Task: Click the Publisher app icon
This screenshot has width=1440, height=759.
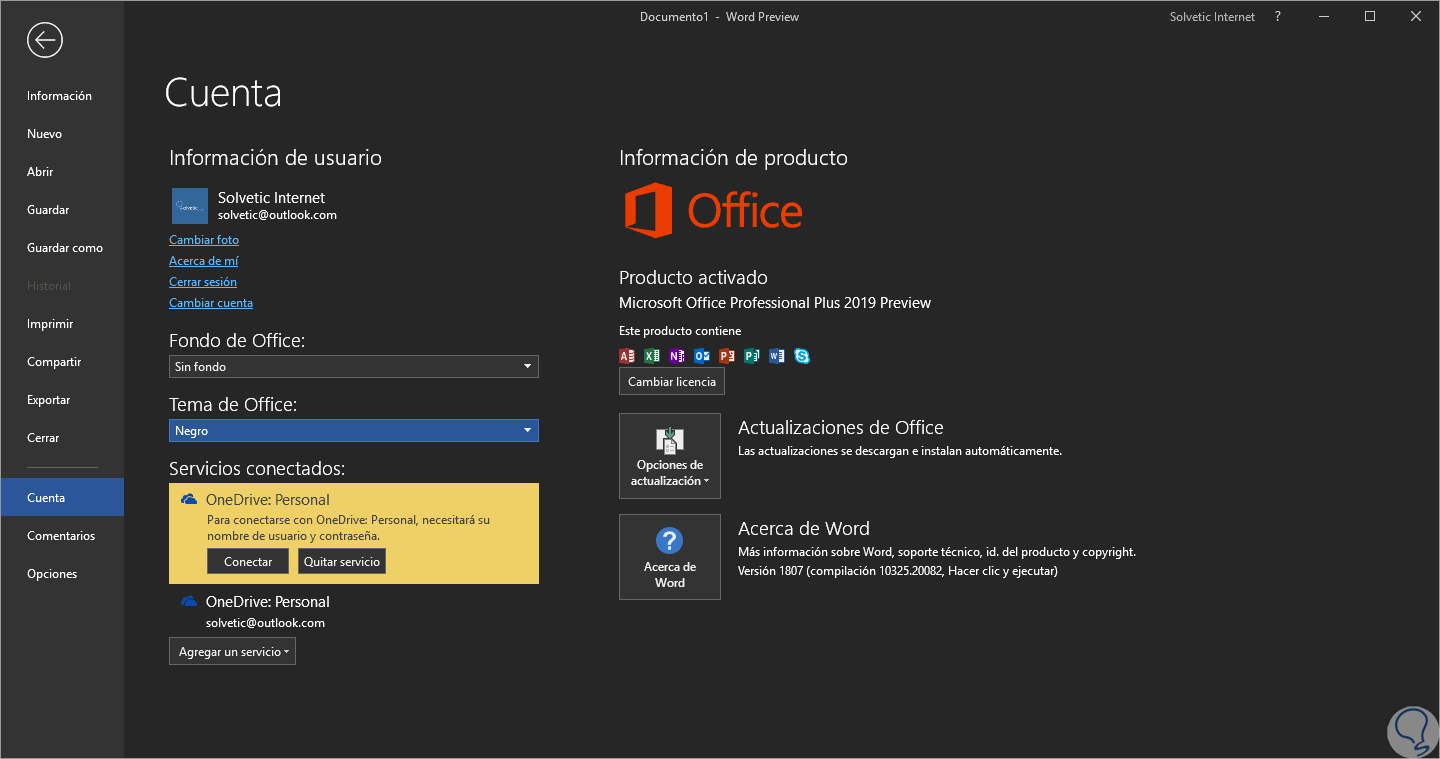Action: click(752, 355)
